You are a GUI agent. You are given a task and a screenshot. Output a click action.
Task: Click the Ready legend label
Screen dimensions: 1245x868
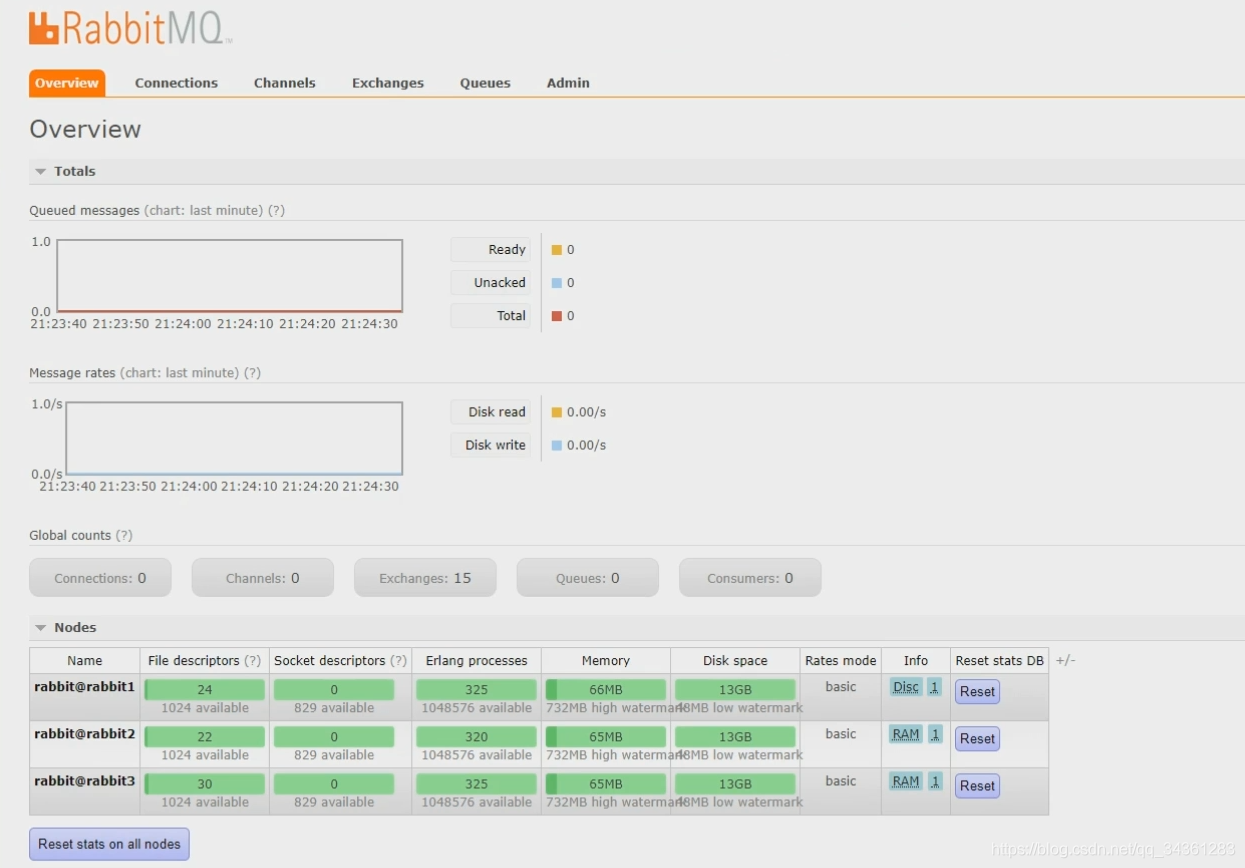click(490, 250)
